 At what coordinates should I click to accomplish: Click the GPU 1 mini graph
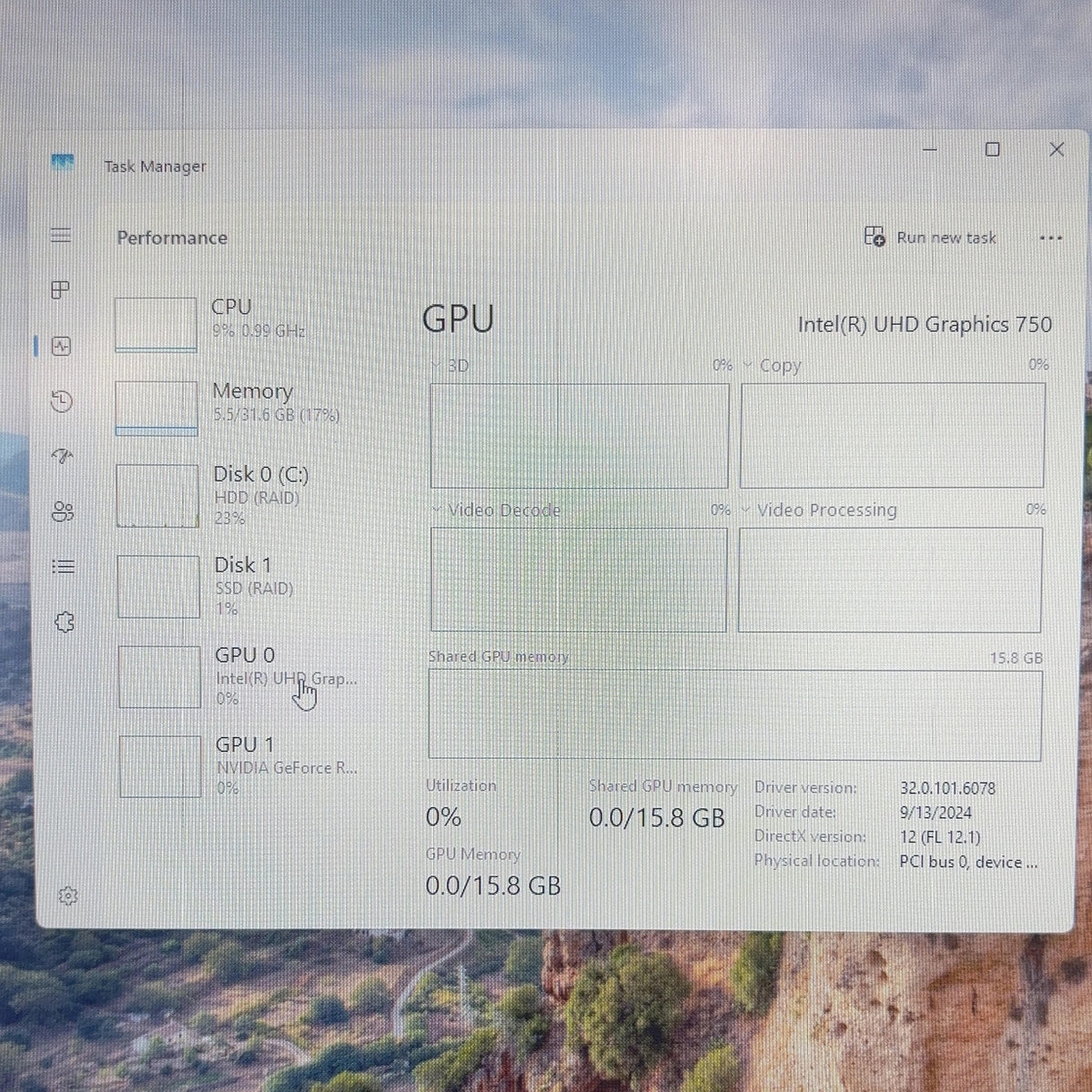pyautogui.click(x=160, y=766)
